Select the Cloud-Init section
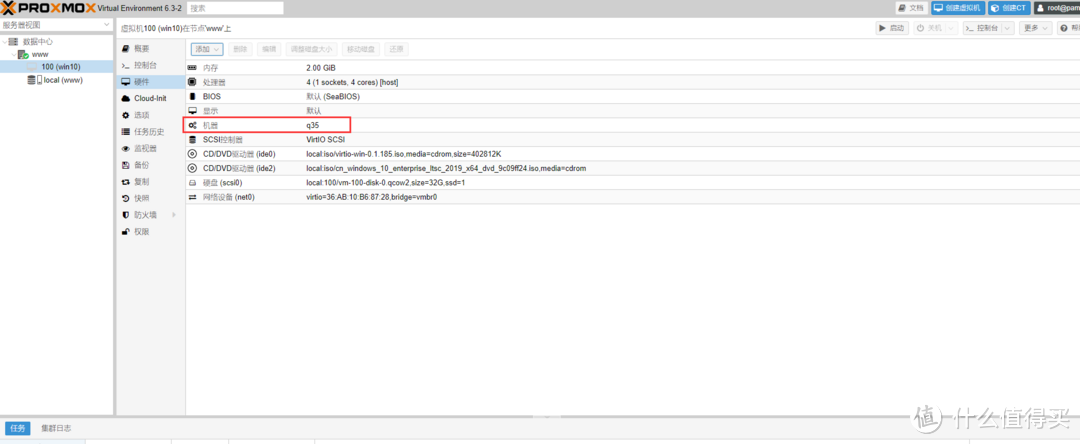The height and width of the screenshot is (444, 1080). [x=149, y=98]
